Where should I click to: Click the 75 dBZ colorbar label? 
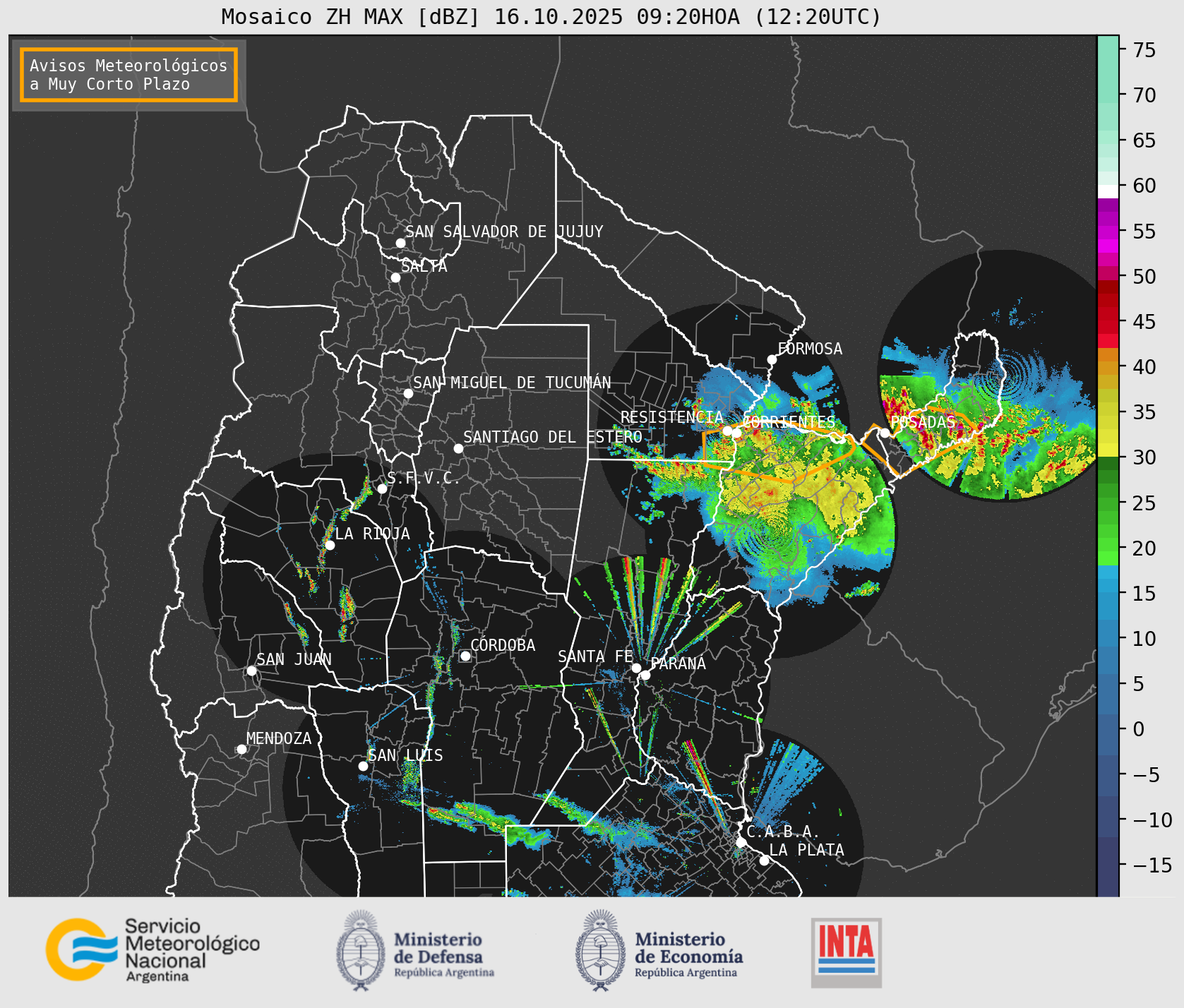click(1144, 50)
